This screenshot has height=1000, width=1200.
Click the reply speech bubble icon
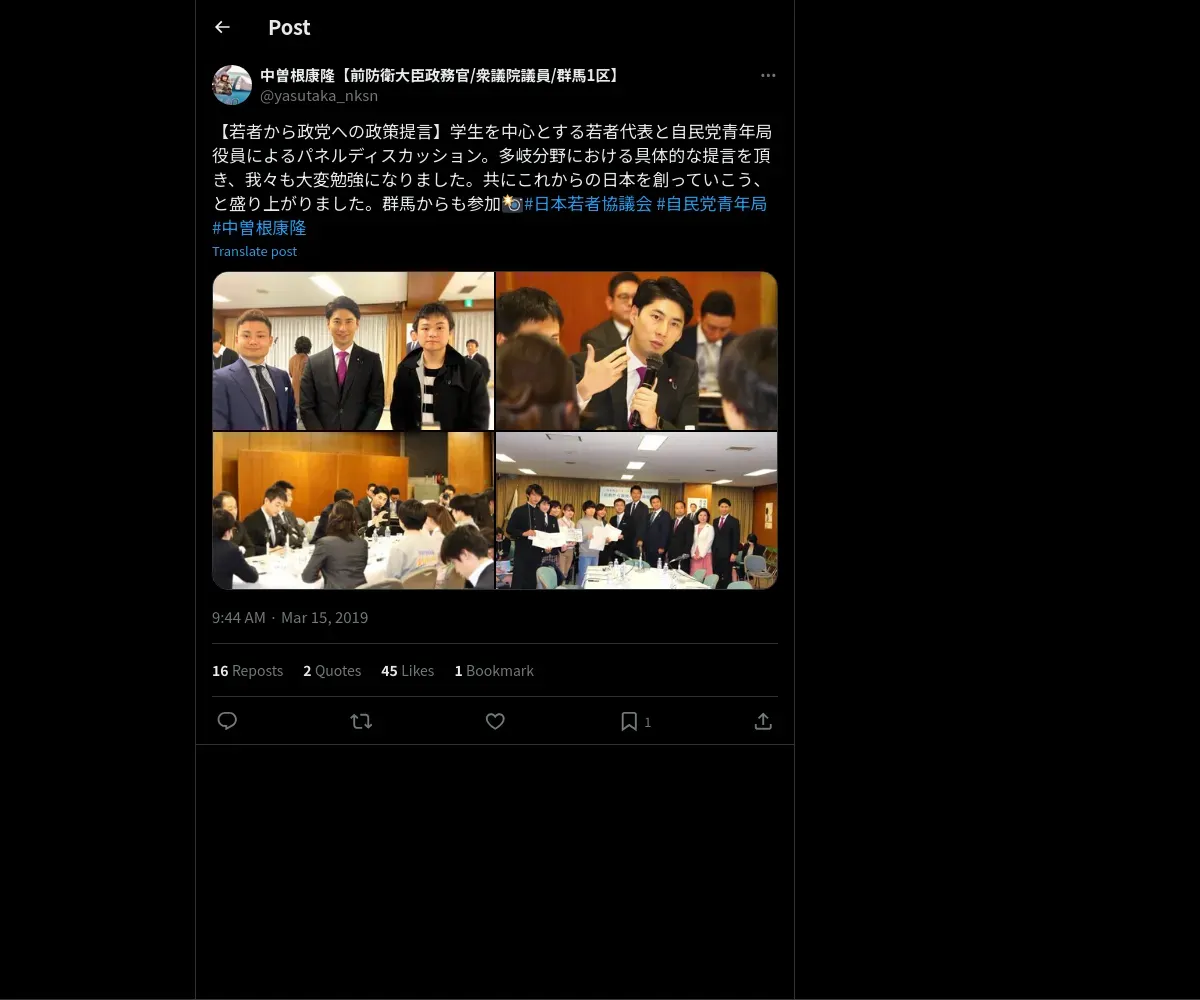227,721
